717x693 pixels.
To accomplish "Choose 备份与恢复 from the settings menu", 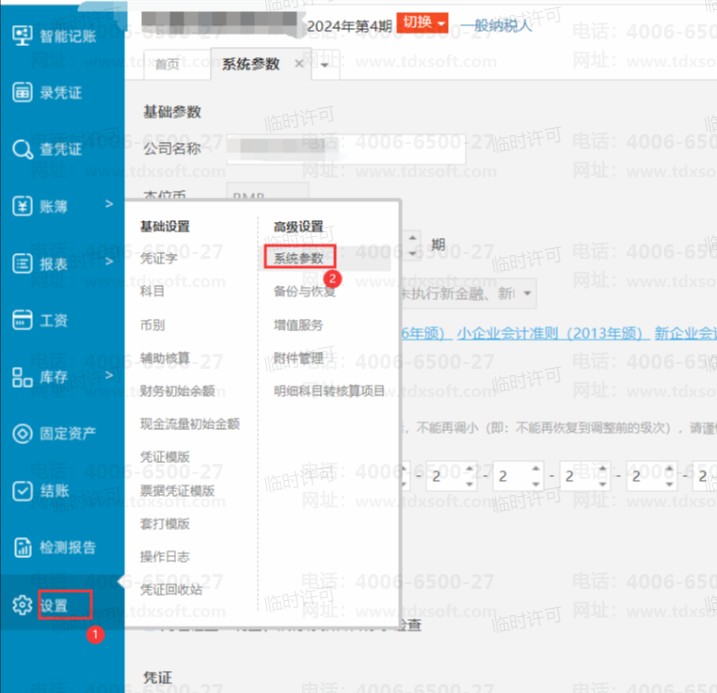I will (305, 291).
